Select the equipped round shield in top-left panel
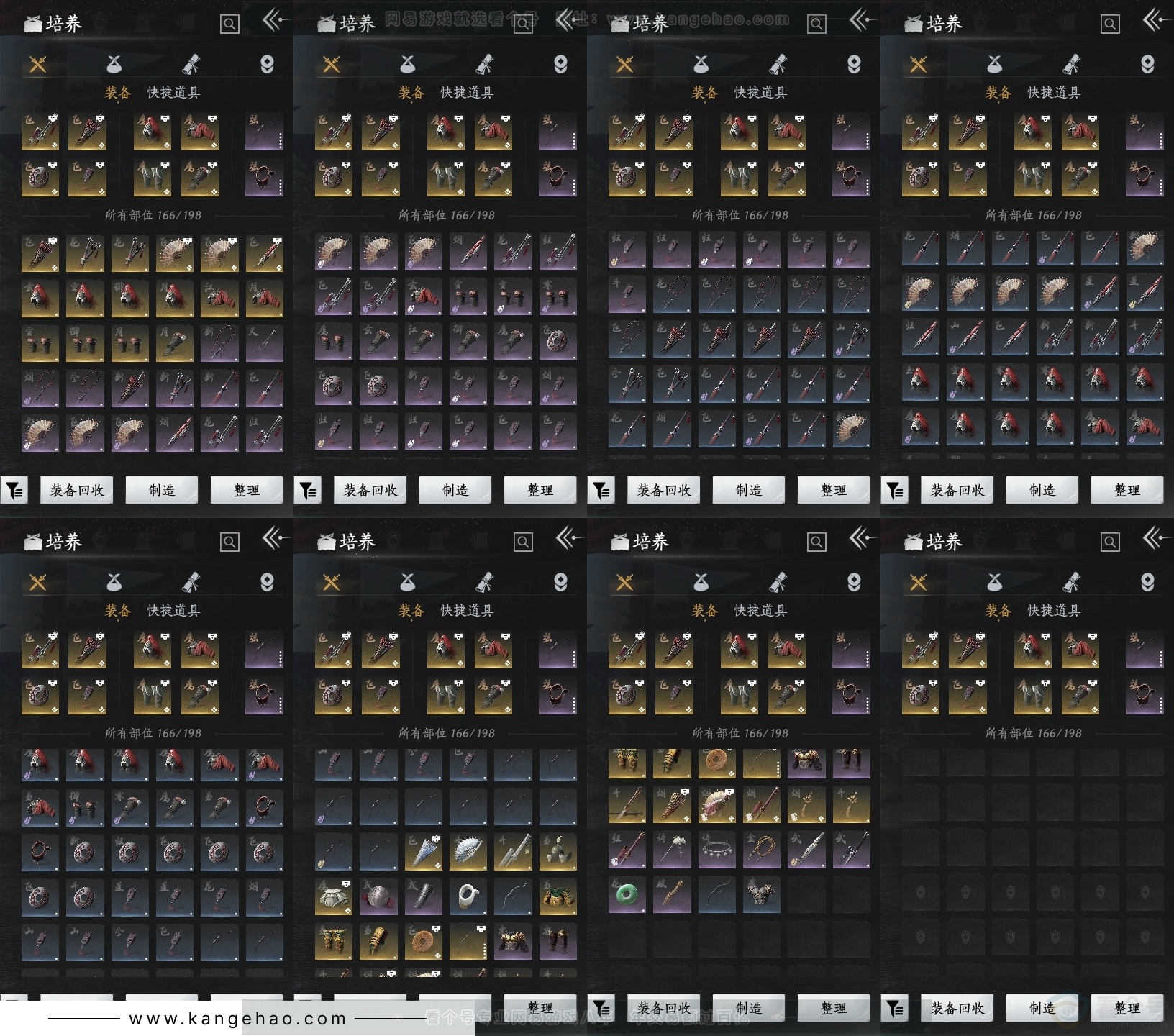This screenshot has width=1174, height=1036. pyautogui.click(x=40, y=178)
